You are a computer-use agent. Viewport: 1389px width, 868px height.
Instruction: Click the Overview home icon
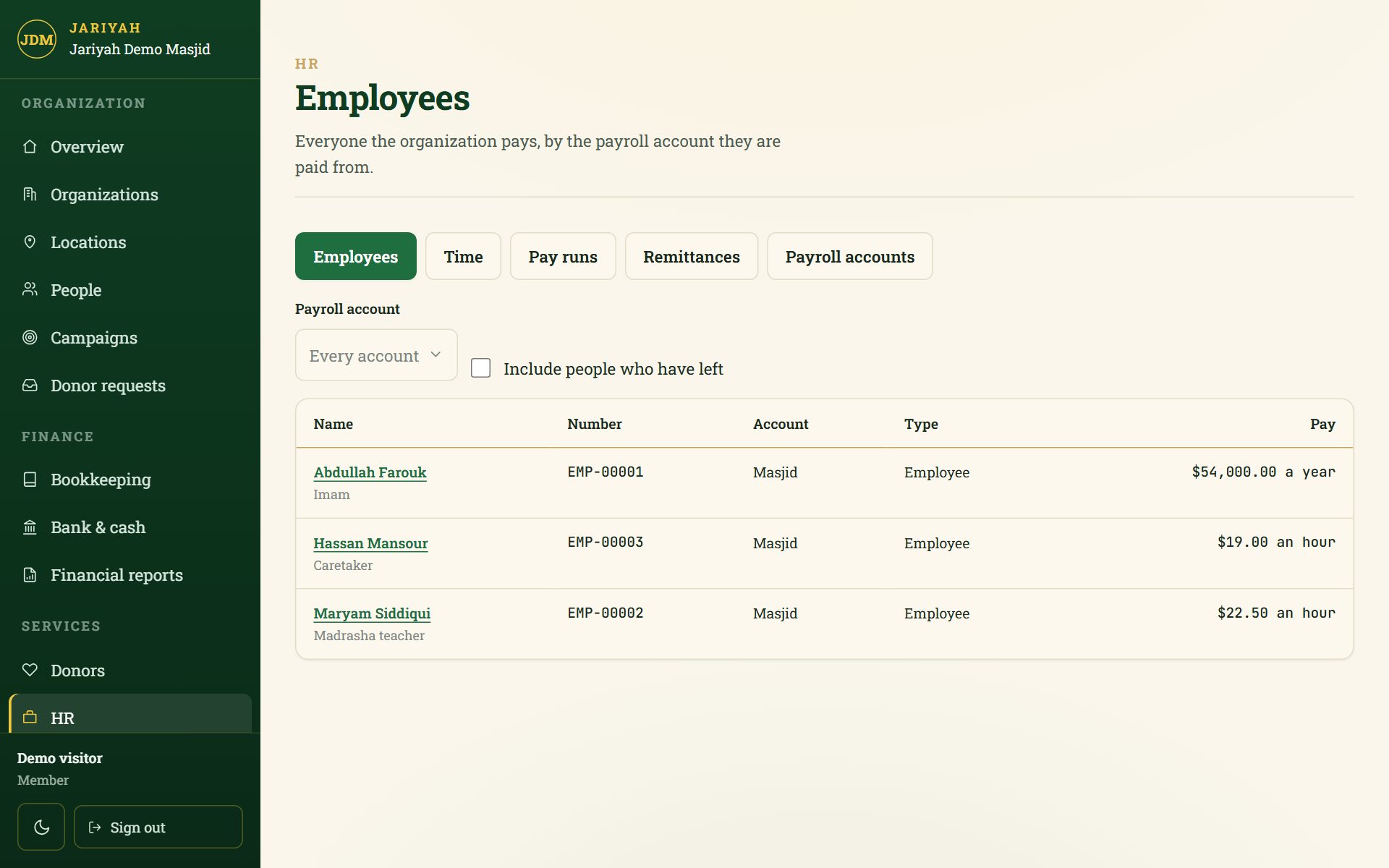(30, 147)
